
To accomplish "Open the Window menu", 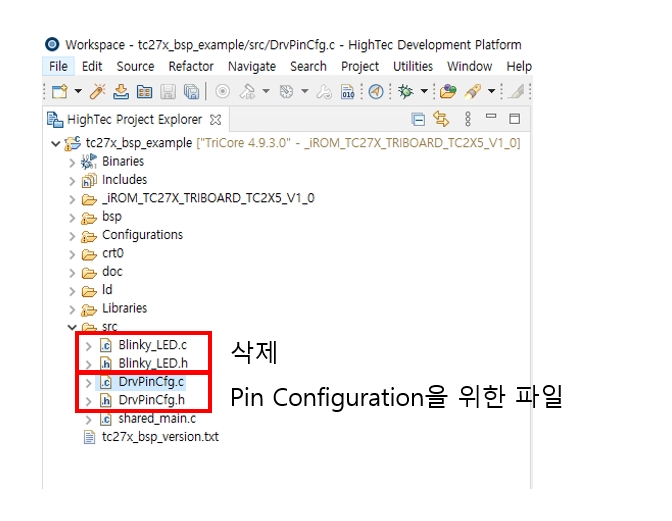I will pyautogui.click(x=469, y=66).
